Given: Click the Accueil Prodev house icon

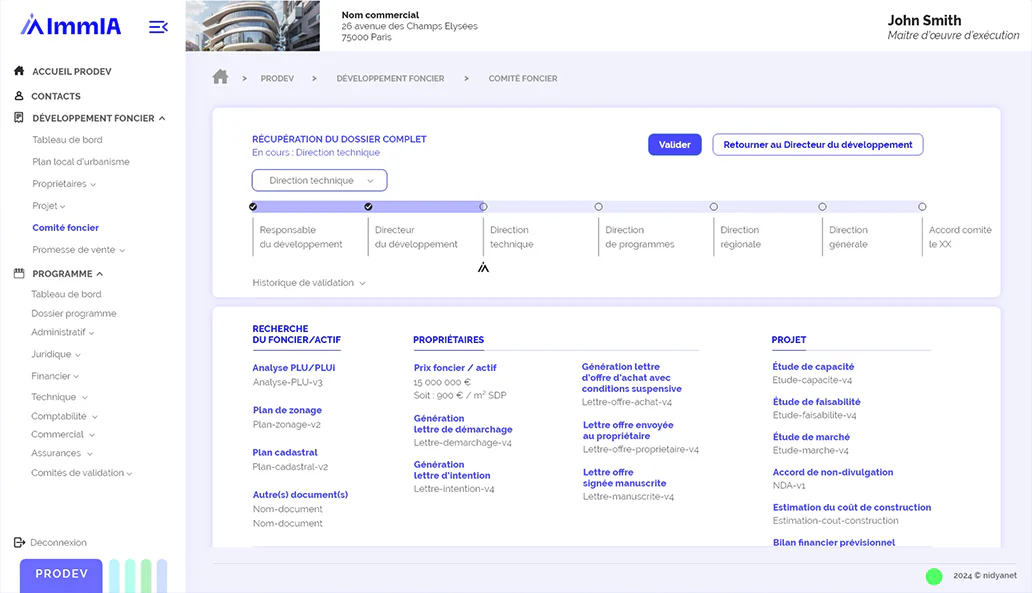Looking at the screenshot, I should point(19,70).
